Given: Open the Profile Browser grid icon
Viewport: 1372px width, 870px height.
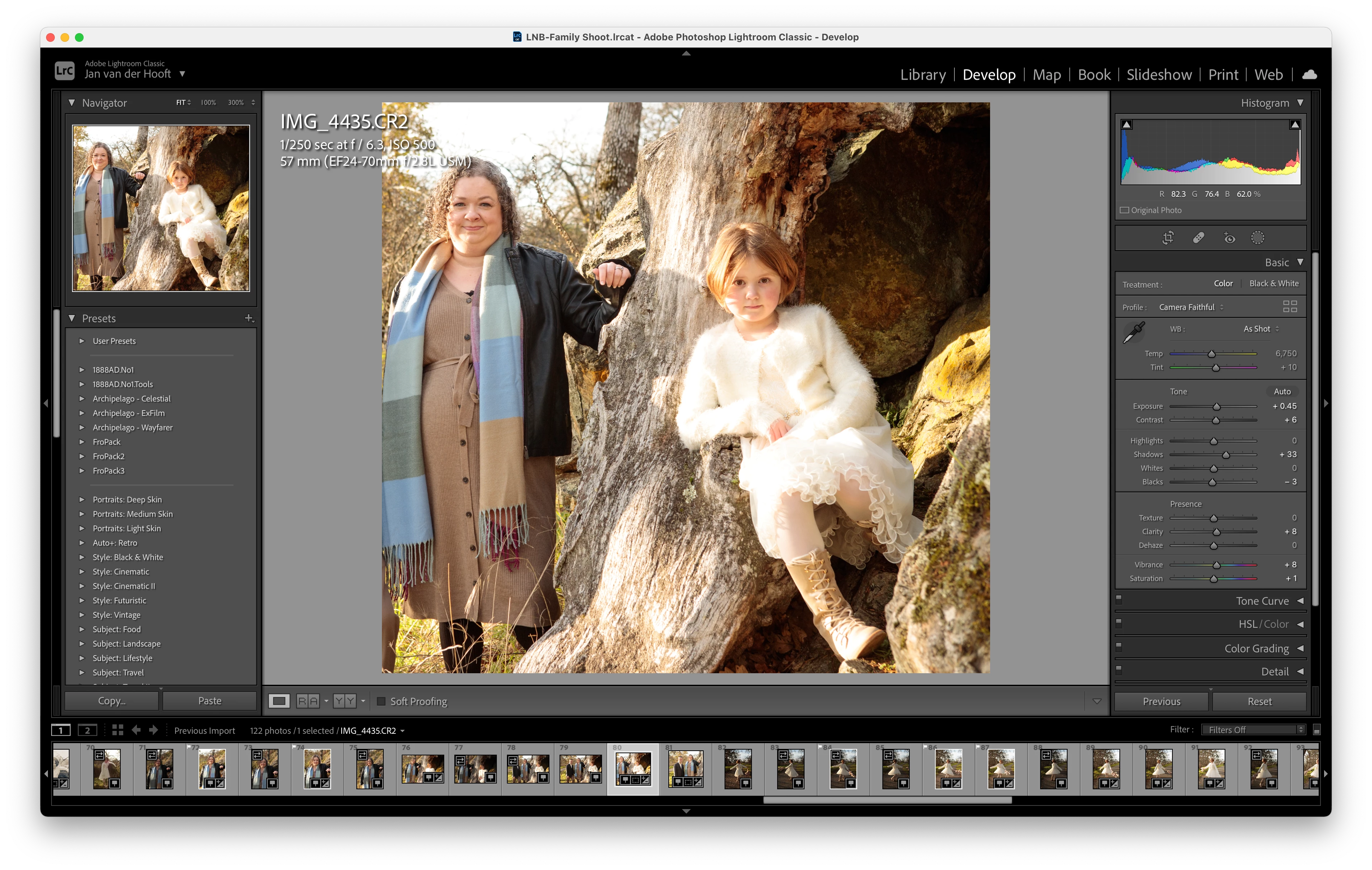Looking at the screenshot, I should coord(1289,307).
